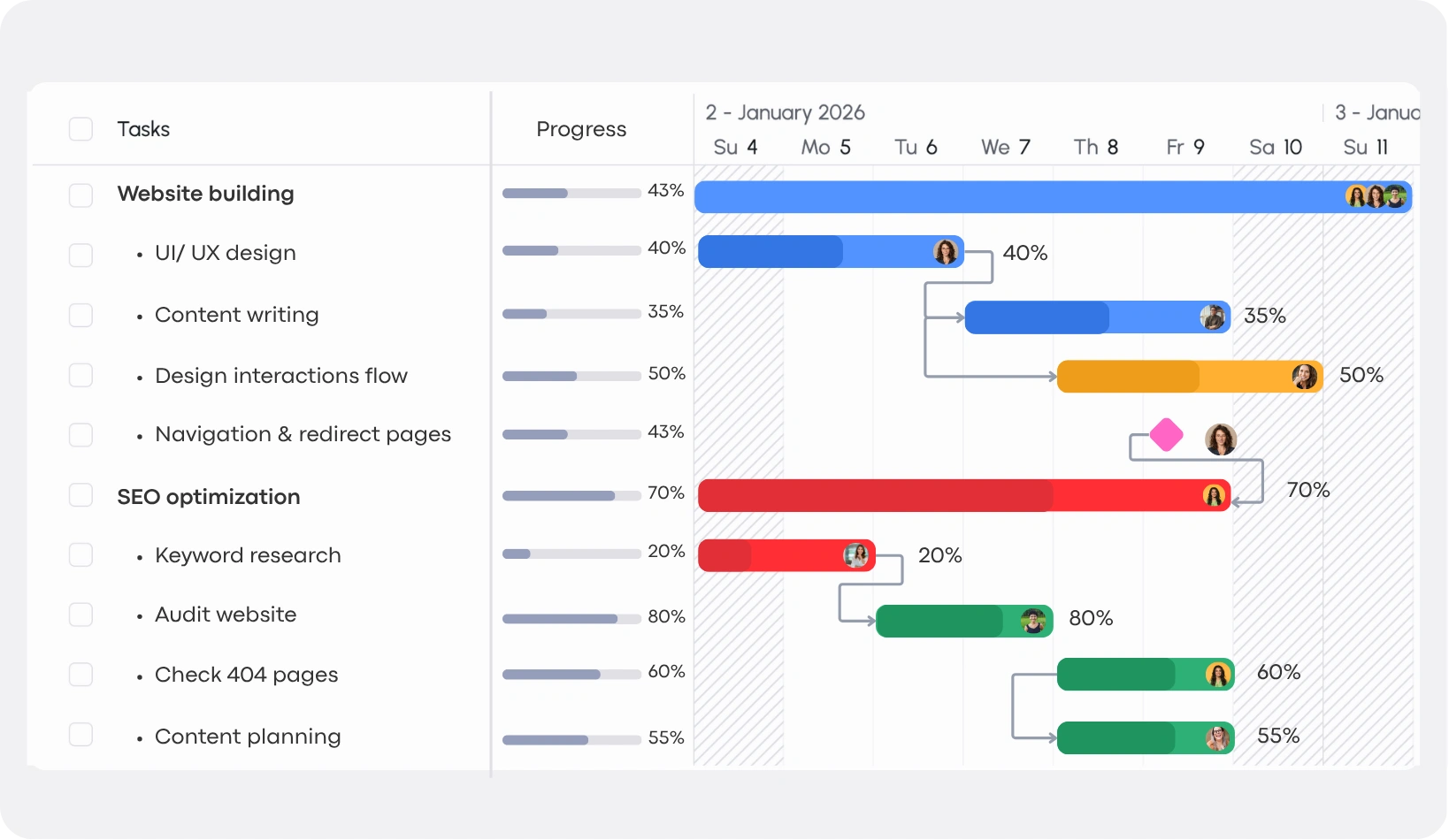The height and width of the screenshot is (840, 1449).
Task: Select the Sa 10 day column header
Action: tap(1276, 147)
